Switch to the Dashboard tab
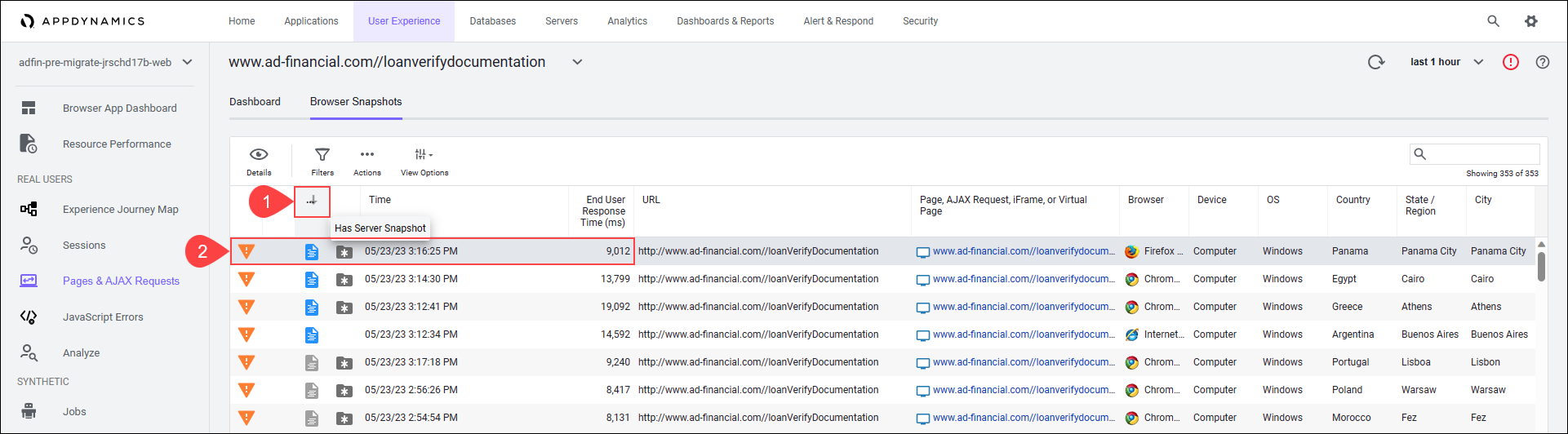 point(255,102)
